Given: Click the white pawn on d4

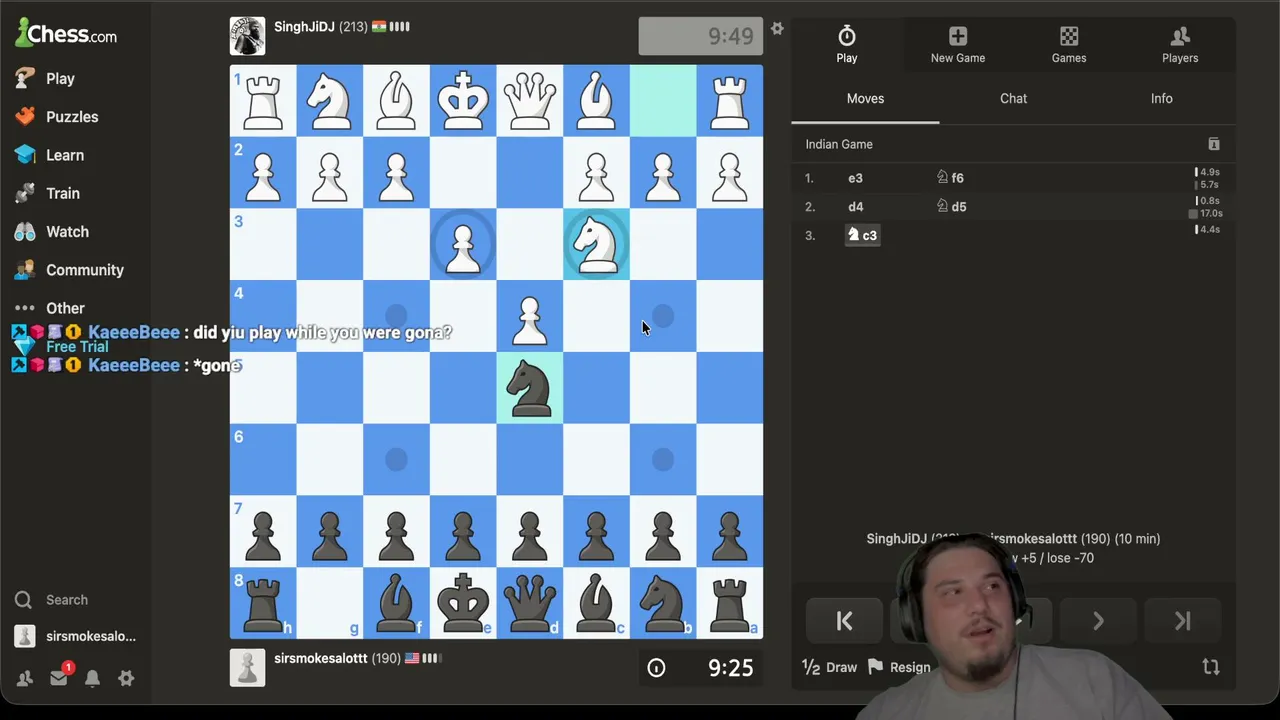Looking at the screenshot, I should coord(530,316).
